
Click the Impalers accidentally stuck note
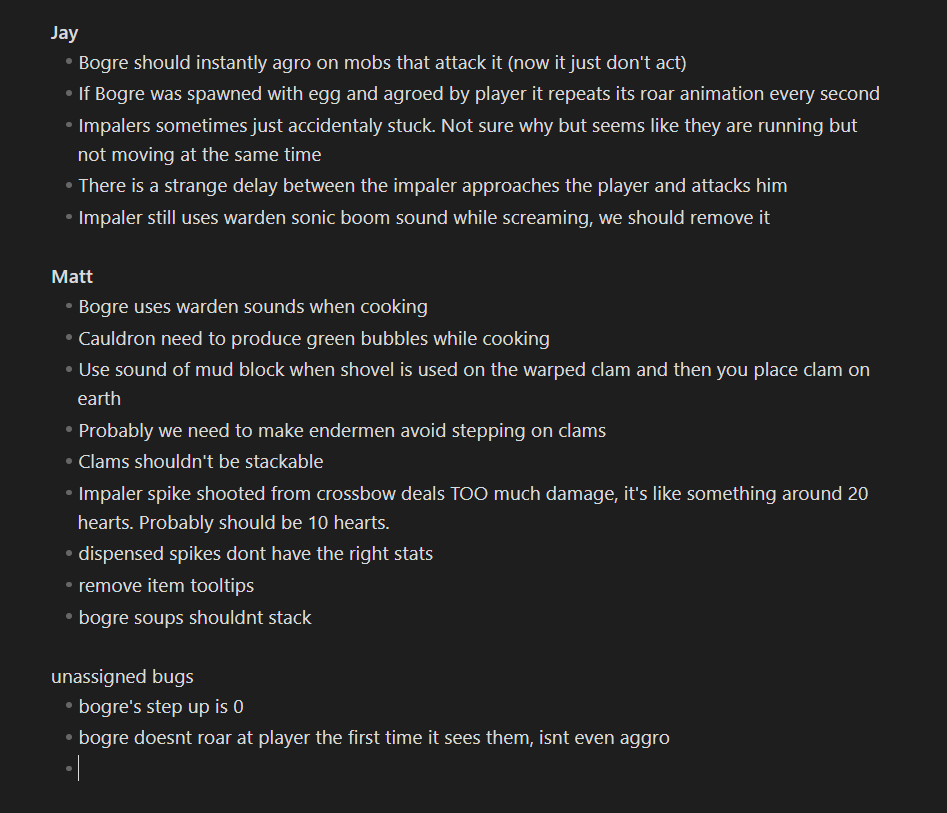click(467, 126)
